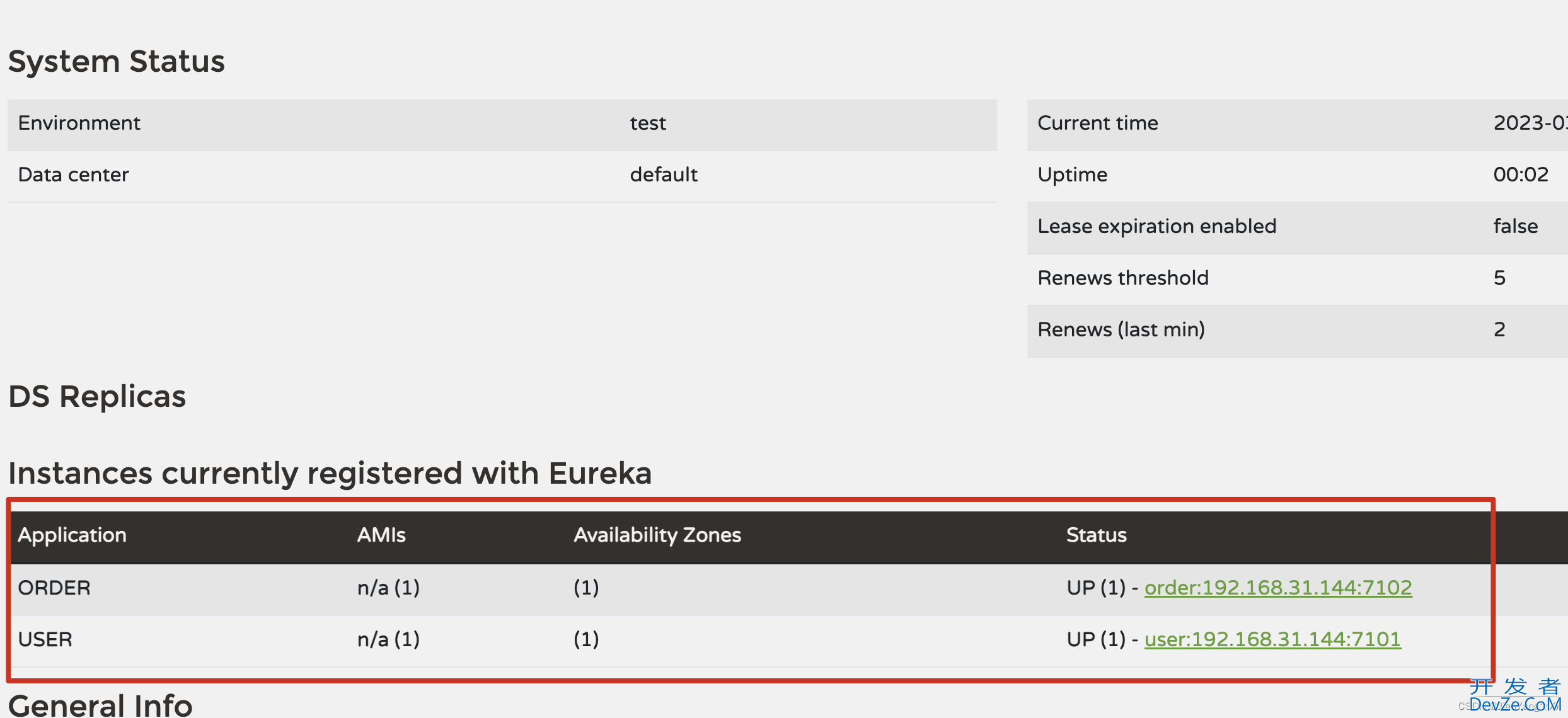The width and height of the screenshot is (1568, 718).
Task: Click the Uptime row label
Action: click(1072, 174)
